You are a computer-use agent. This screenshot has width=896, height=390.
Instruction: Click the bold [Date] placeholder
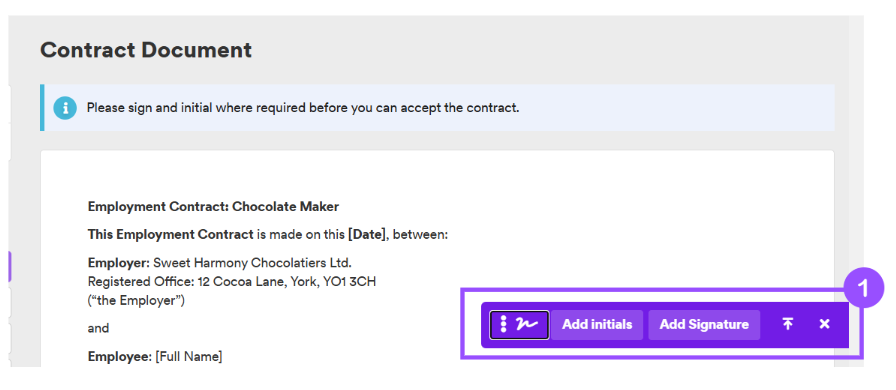pos(367,234)
